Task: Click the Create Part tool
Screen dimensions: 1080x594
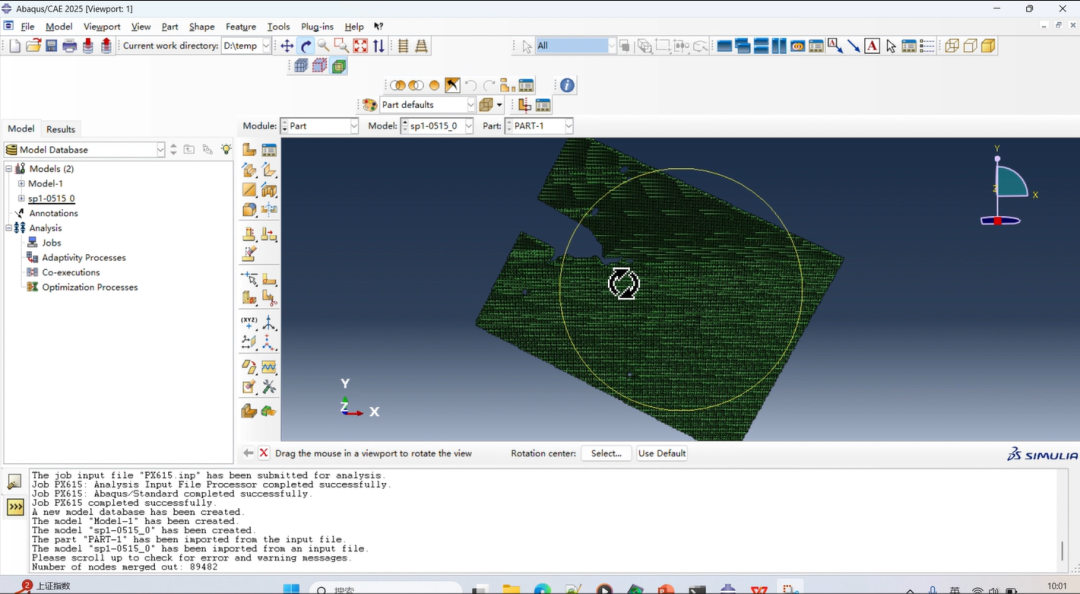Action: (249, 150)
